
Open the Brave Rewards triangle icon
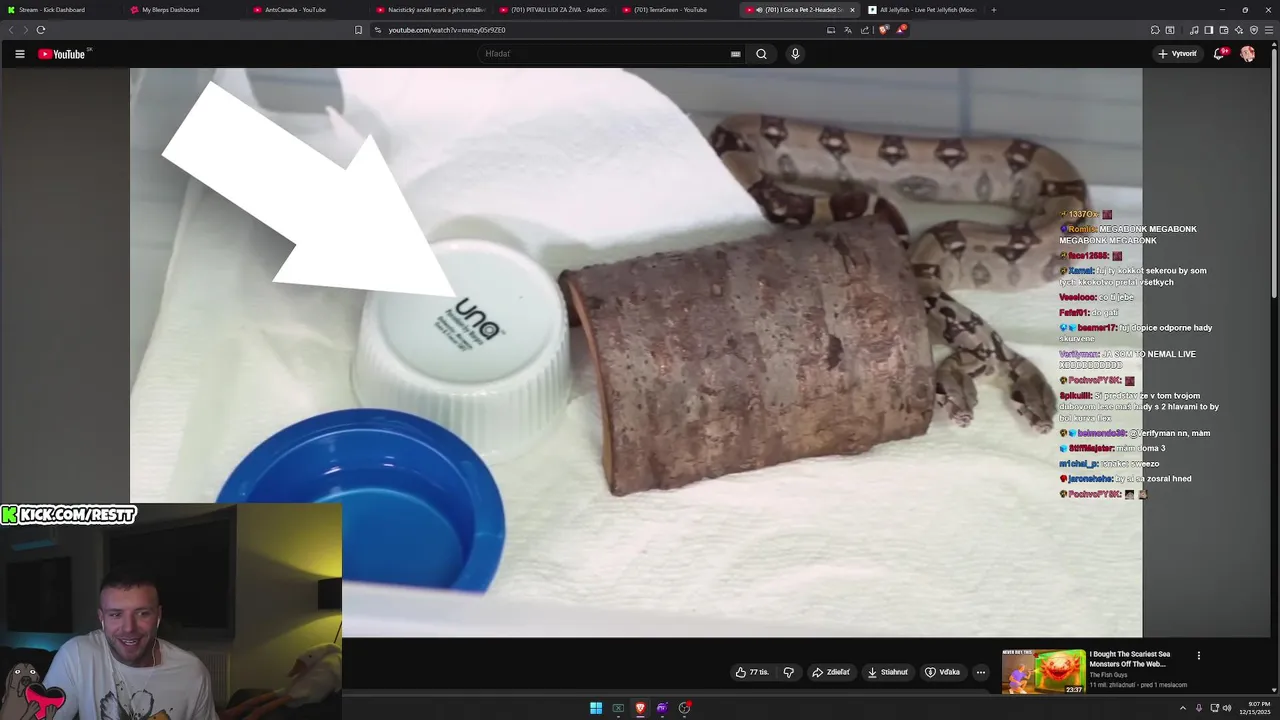pyautogui.click(x=901, y=30)
